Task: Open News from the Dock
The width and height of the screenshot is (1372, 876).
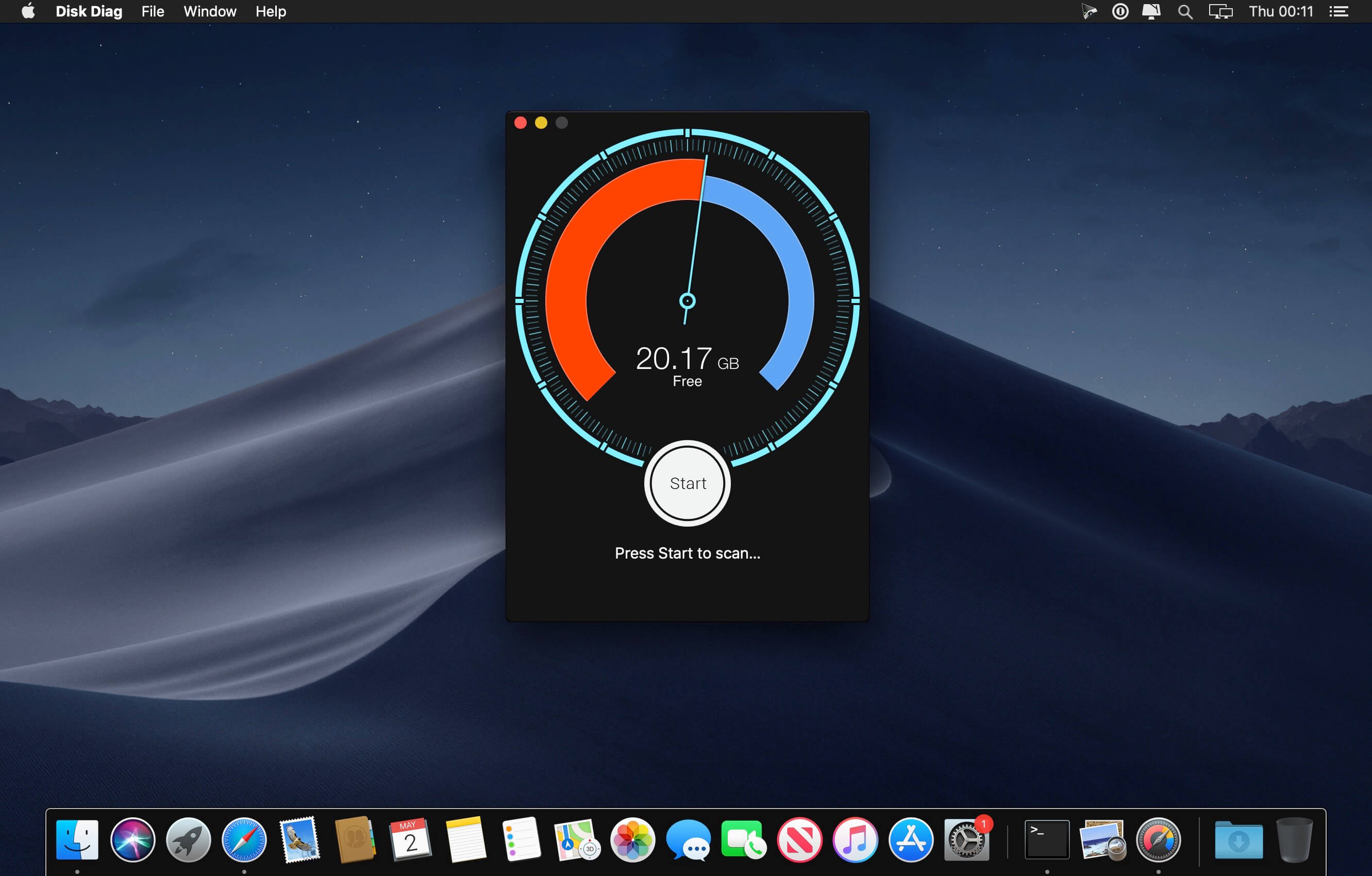Action: tap(799, 839)
